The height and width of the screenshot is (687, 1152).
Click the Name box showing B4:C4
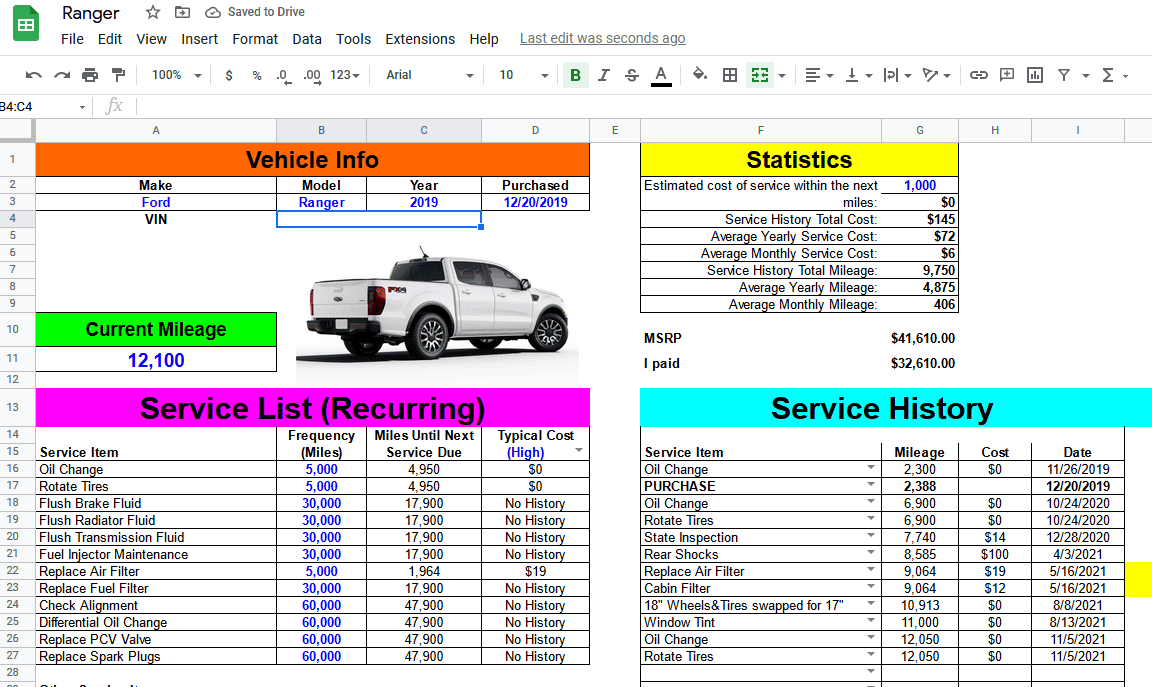click(x=41, y=107)
